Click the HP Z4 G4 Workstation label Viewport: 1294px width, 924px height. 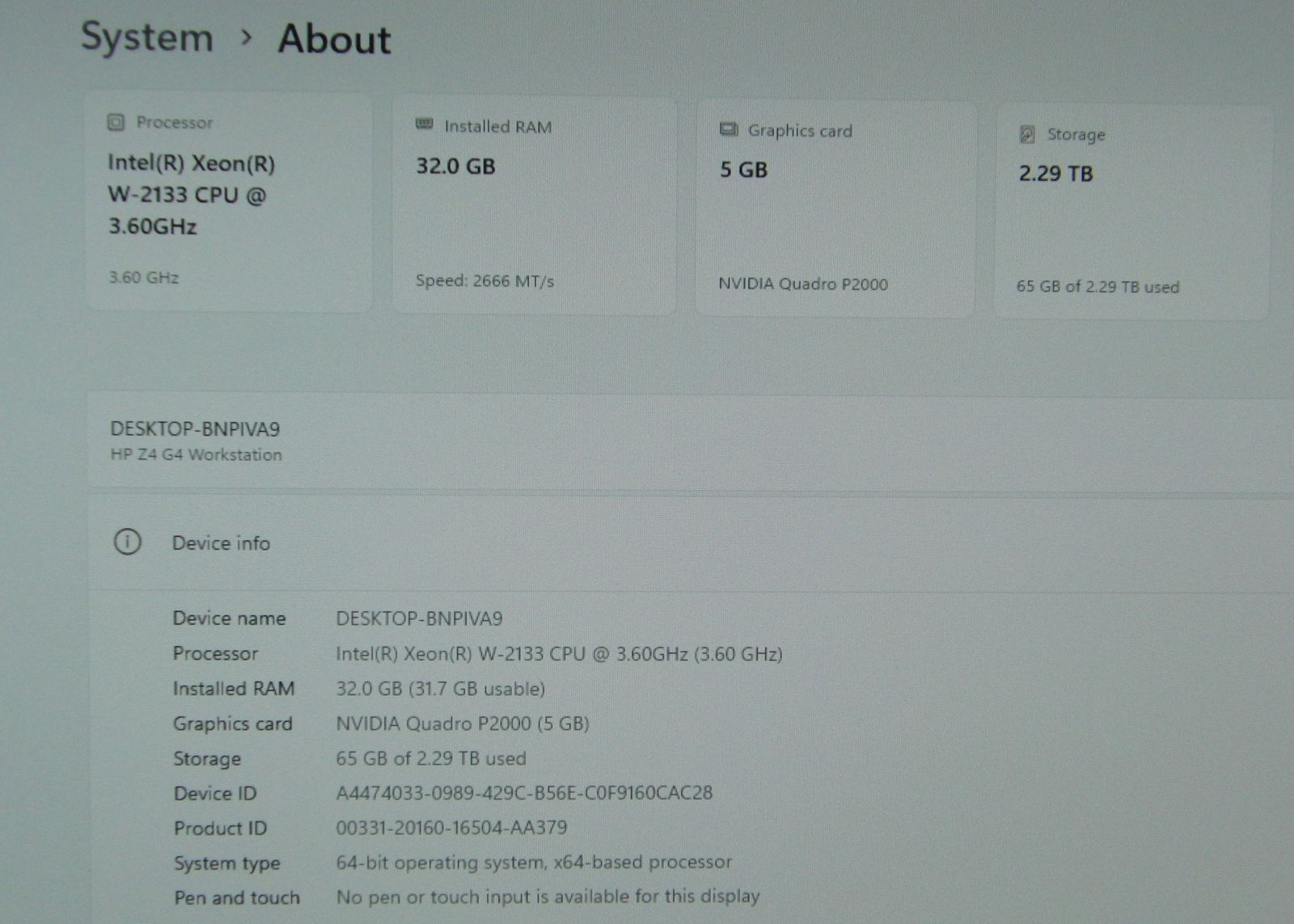point(196,454)
